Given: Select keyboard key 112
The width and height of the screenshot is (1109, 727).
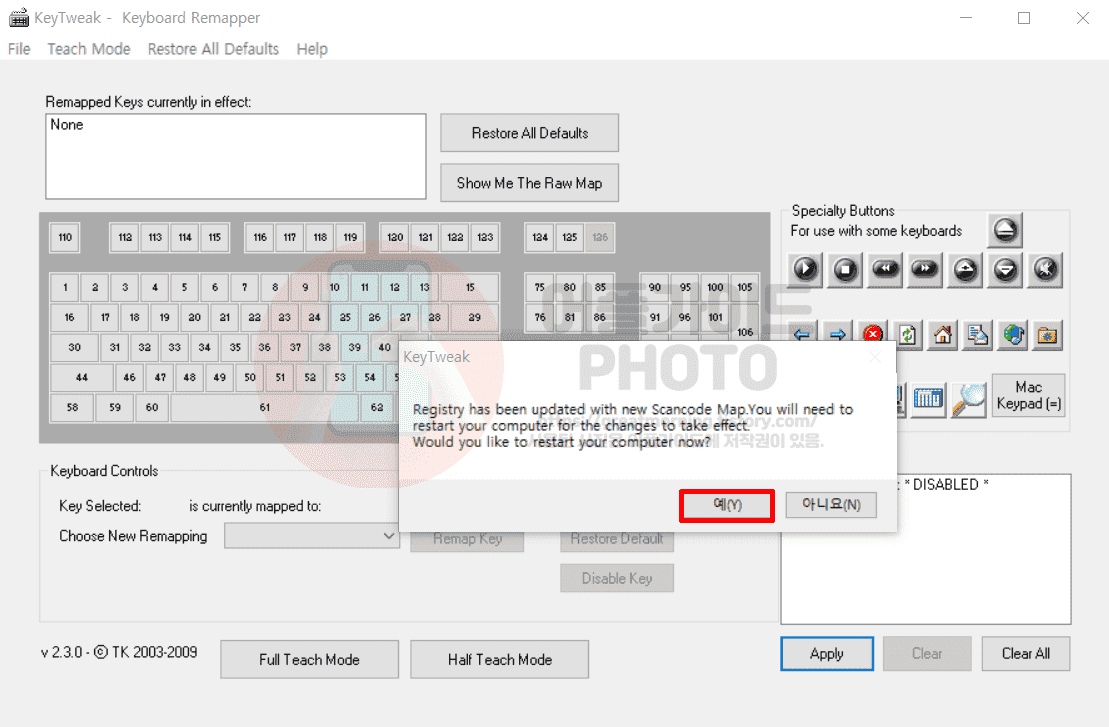Looking at the screenshot, I should pyautogui.click(x=125, y=237).
